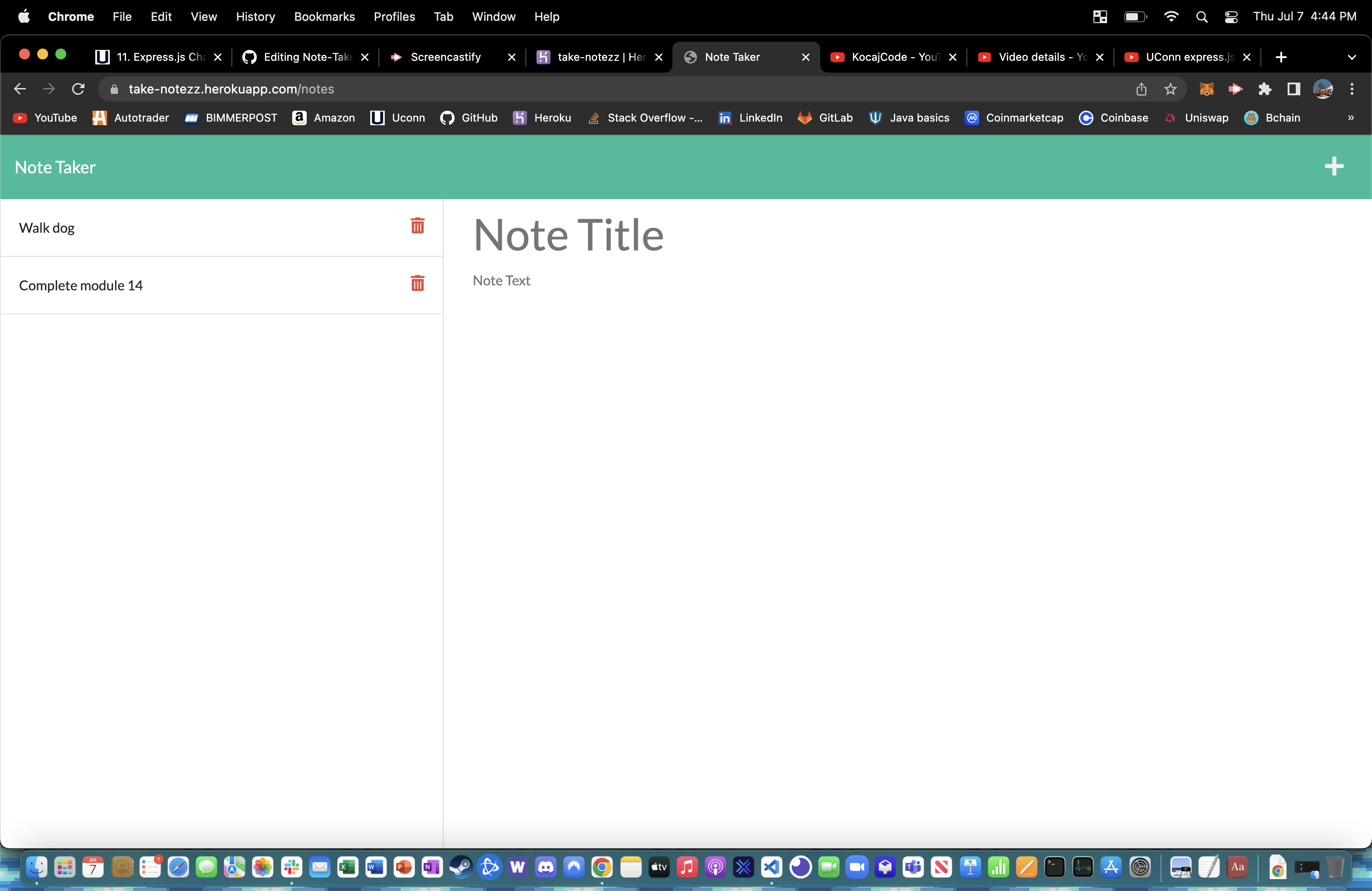The image size is (1372, 891).
Task: Reload the current page
Action: 78,89
